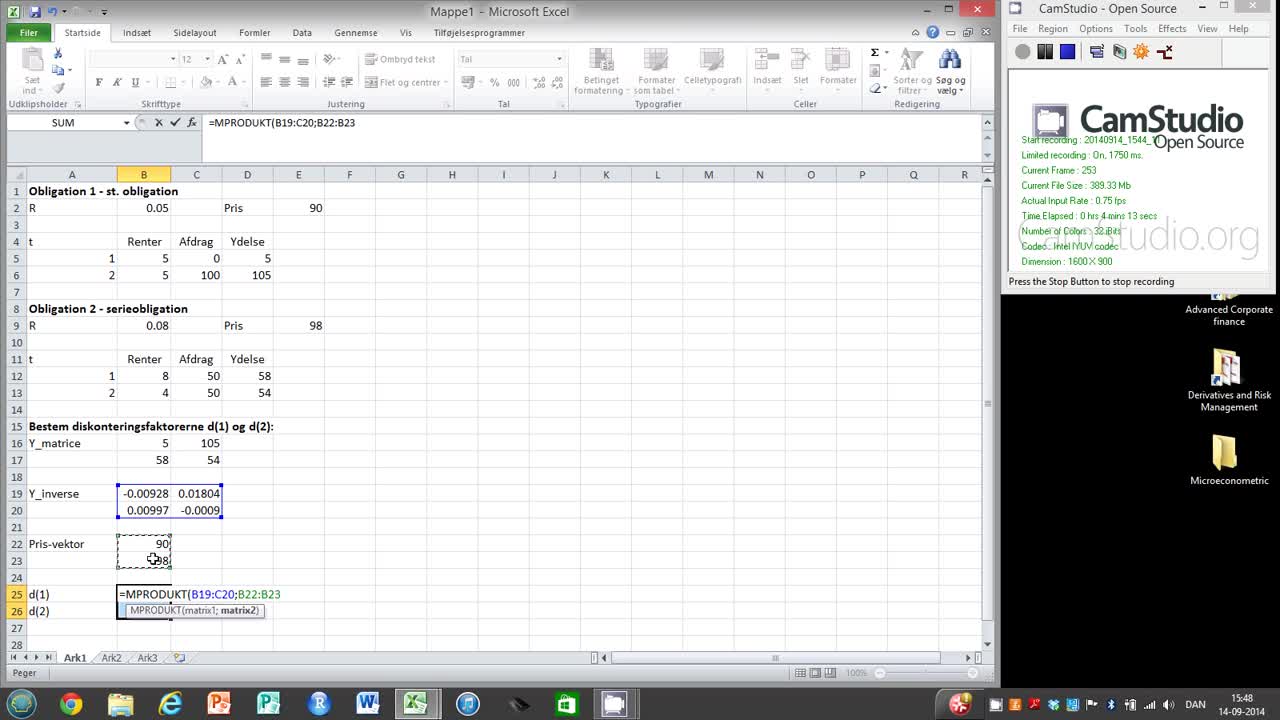Image resolution: width=1280 pixels, height=720 pixels.
Task: Click the Normal view button in status bar
Action: (801, 673)
